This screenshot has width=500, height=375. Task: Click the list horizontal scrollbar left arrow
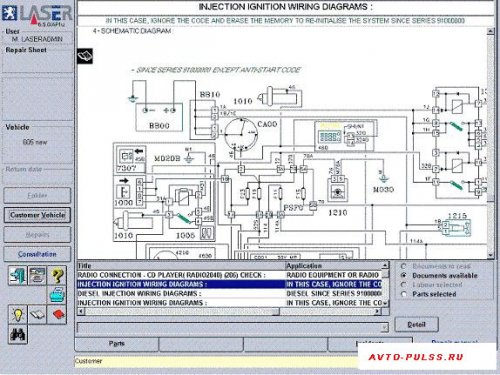(81, 311)
